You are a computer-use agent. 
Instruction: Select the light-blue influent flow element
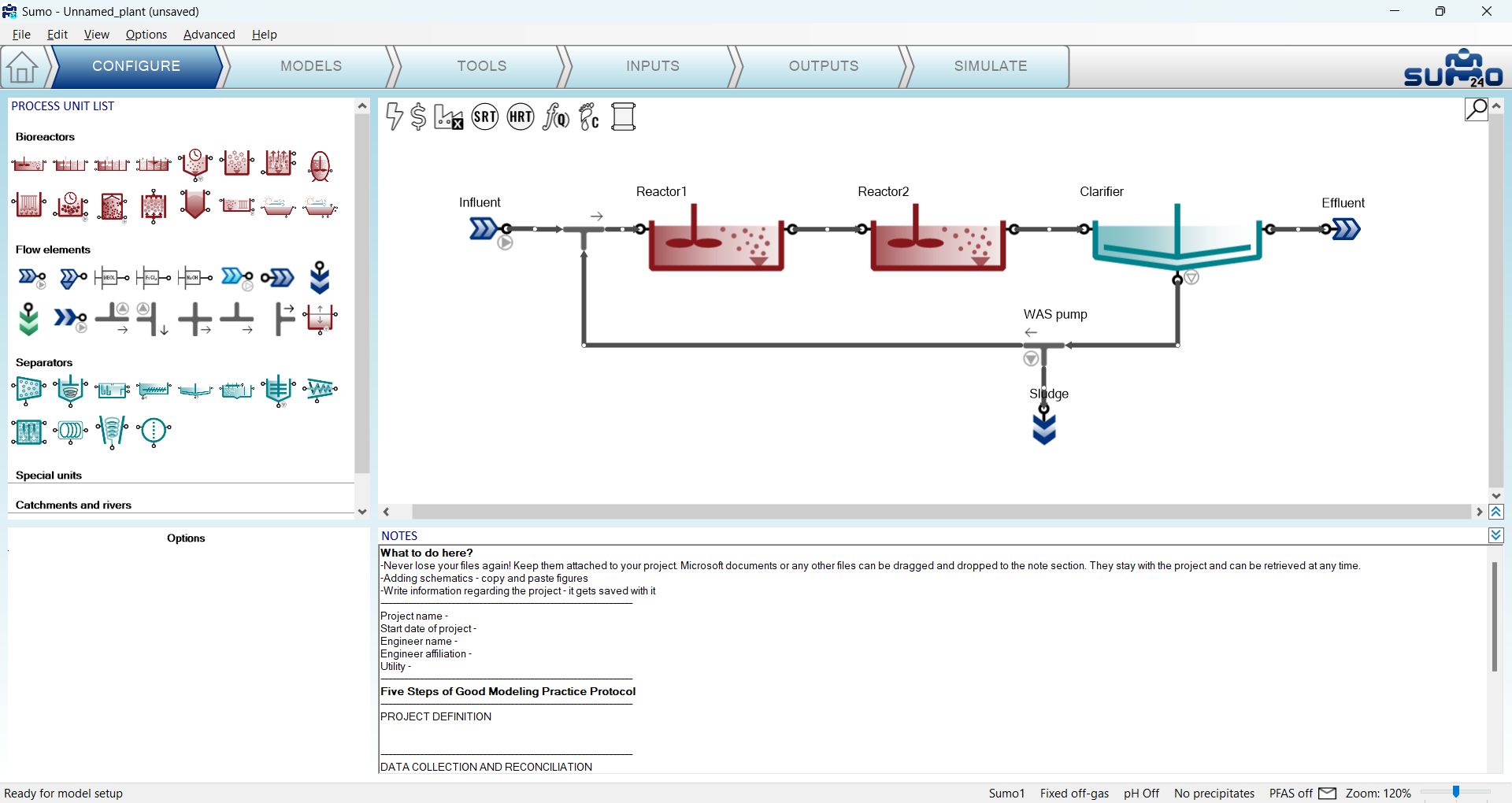pyautogui.click(x=237, y=277)
